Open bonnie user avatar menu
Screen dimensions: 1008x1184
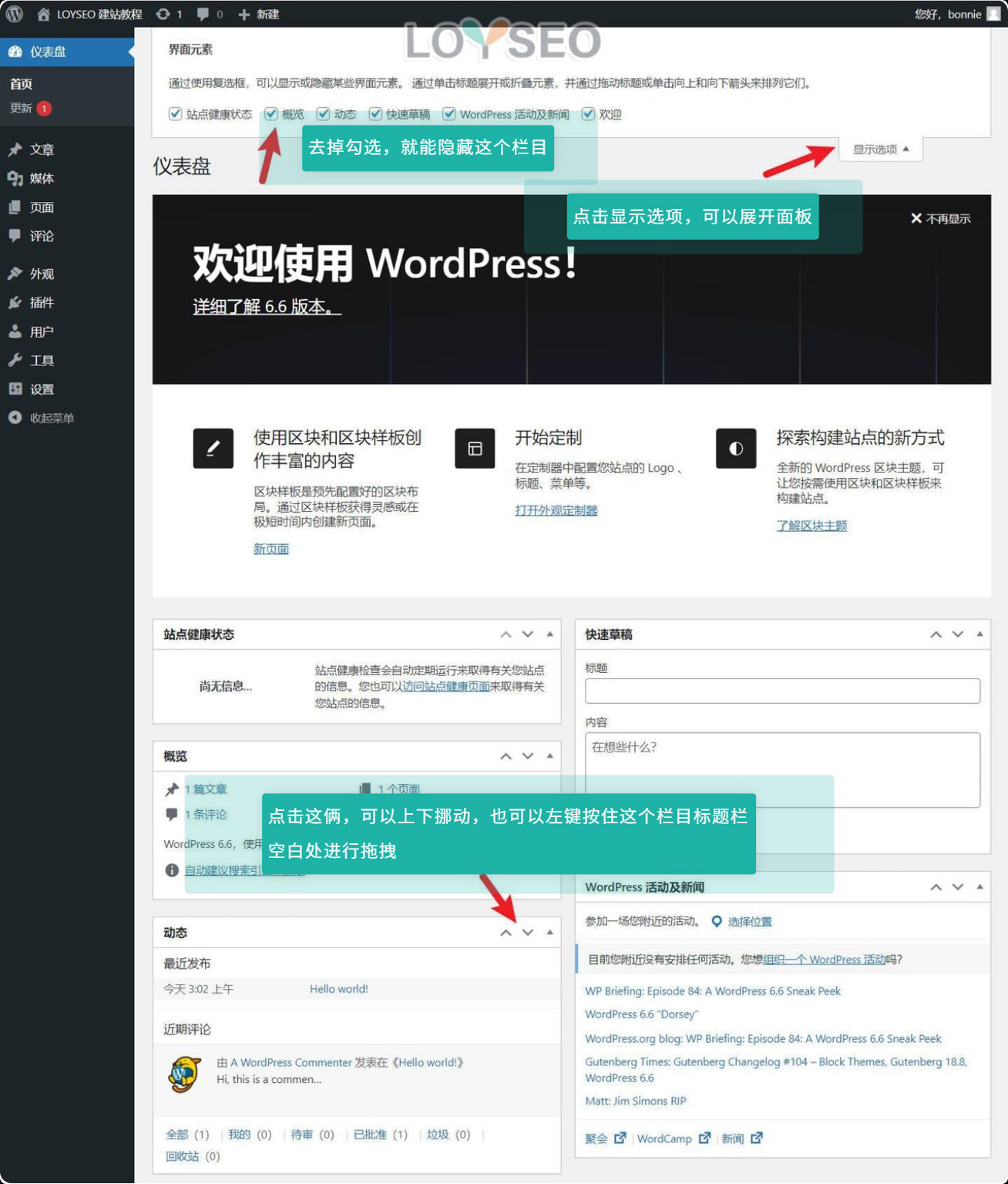click(x=994, y=14)
